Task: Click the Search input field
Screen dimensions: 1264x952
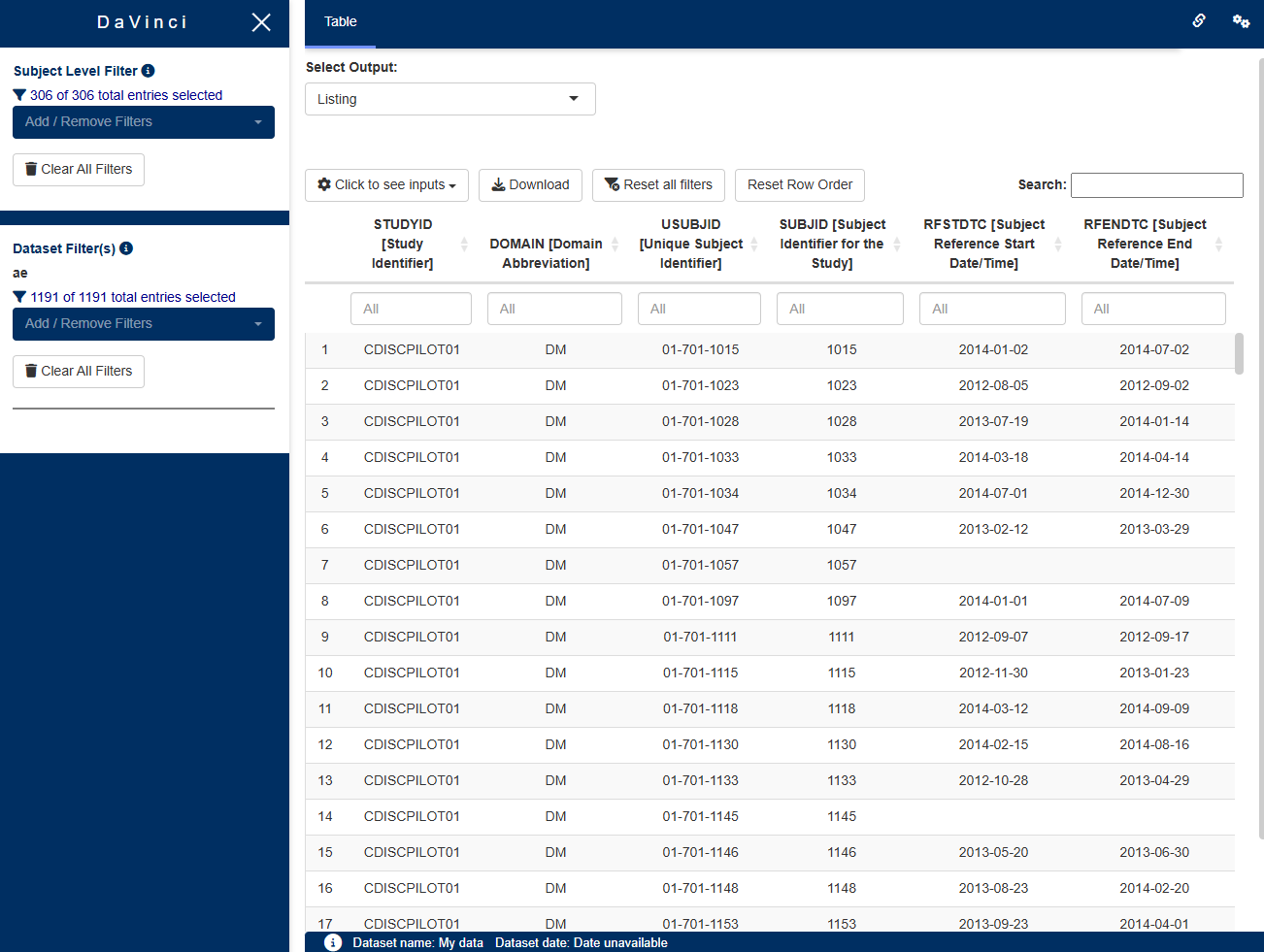Action: pos(1156,185)
